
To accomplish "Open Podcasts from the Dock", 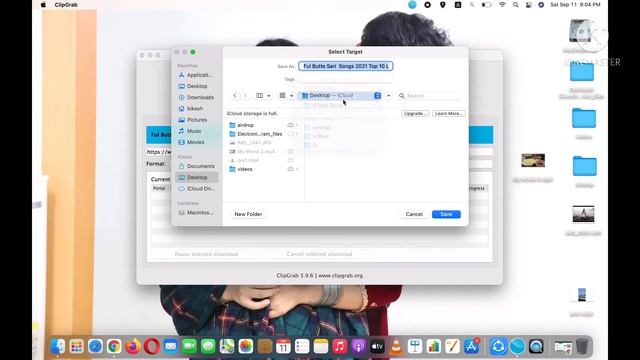I will tap(358, 347).
